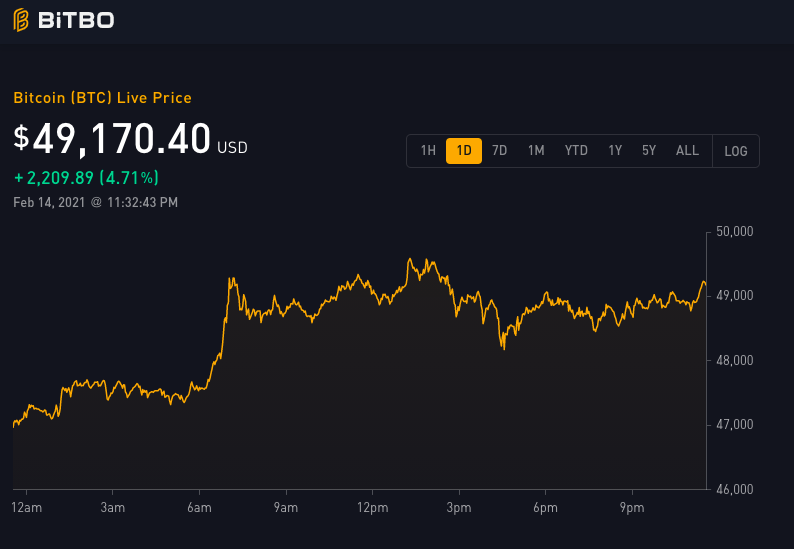
Task: Click the 46,000 y-axis label
Action: pyautogui.click(x=734, y=489)
